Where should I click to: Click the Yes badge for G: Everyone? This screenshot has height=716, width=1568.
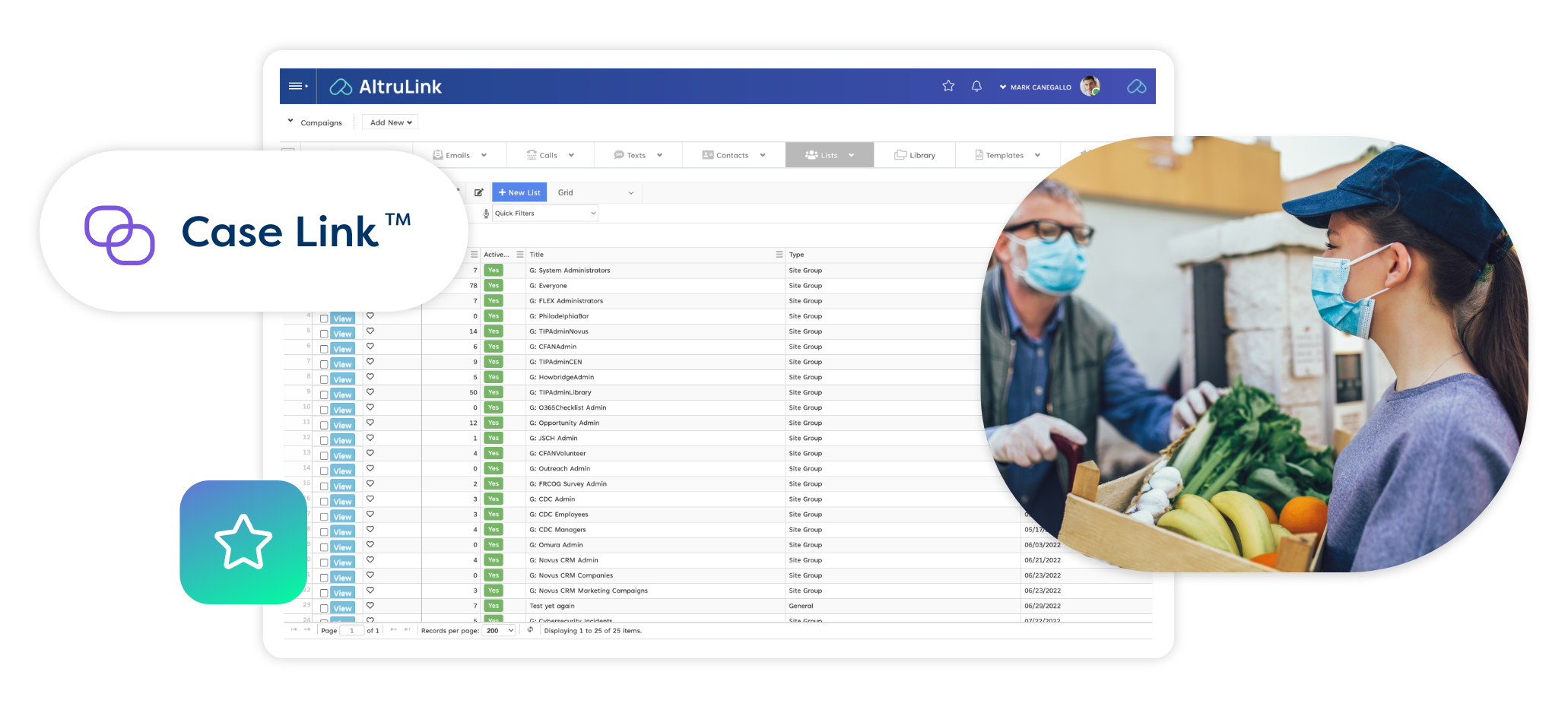click(x=494, y=286)
